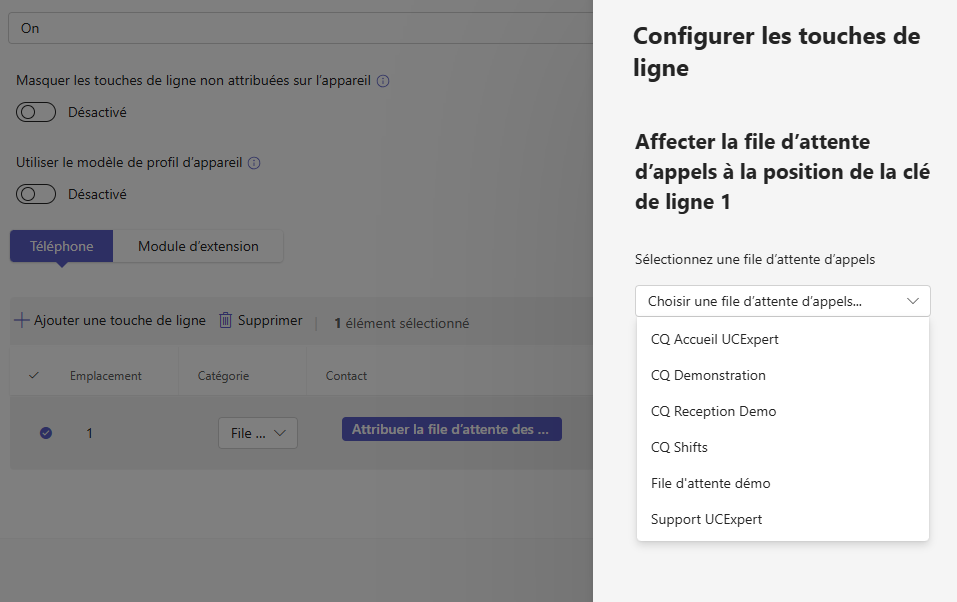Choose CQ Demonstration queue option
Screen dimensions: 957x602
click(x=708, y=375)
